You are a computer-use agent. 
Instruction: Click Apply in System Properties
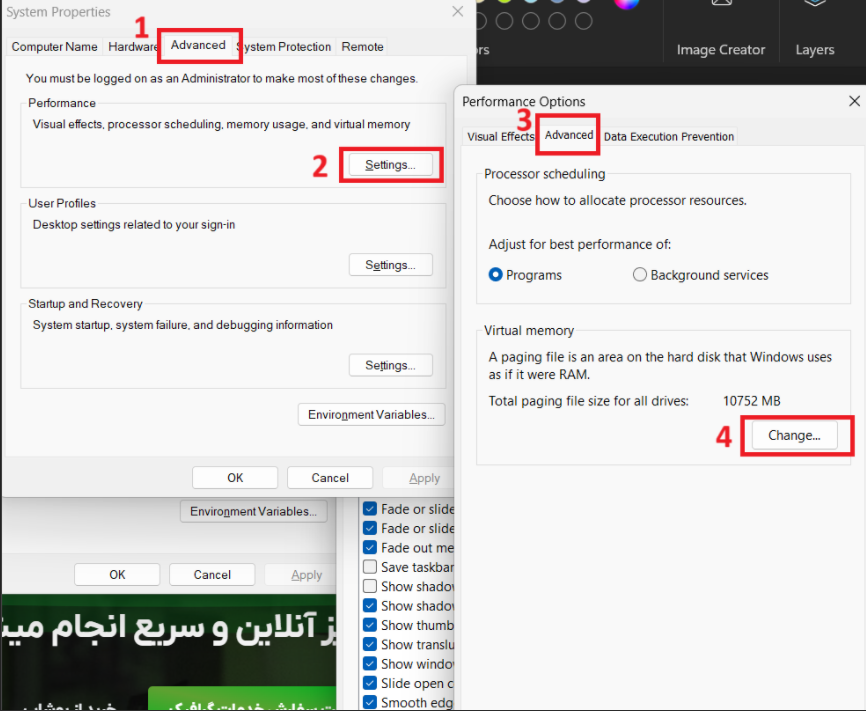coord(424,477)
